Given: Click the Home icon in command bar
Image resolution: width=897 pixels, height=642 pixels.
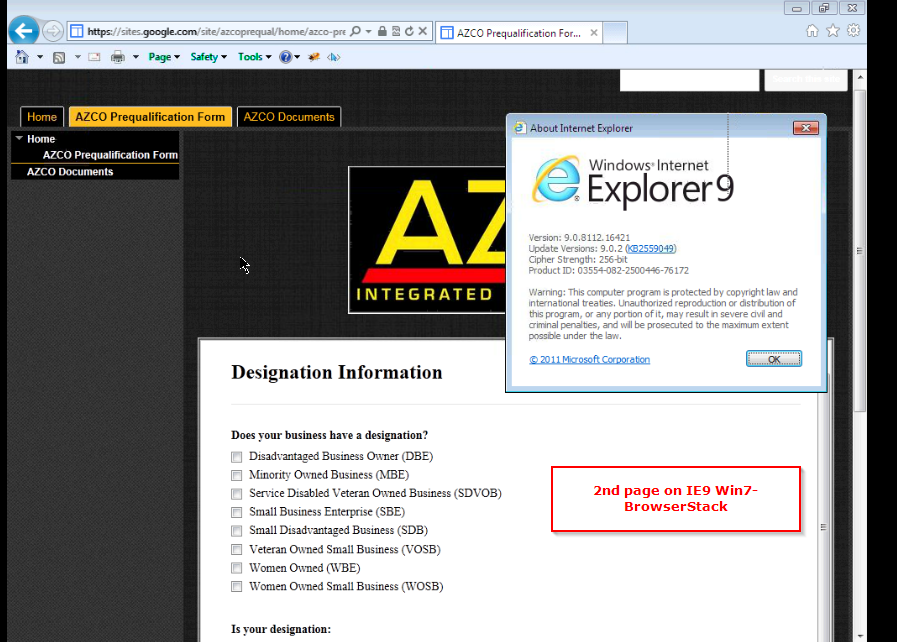Looking at the screenshot, I should 22,57.
